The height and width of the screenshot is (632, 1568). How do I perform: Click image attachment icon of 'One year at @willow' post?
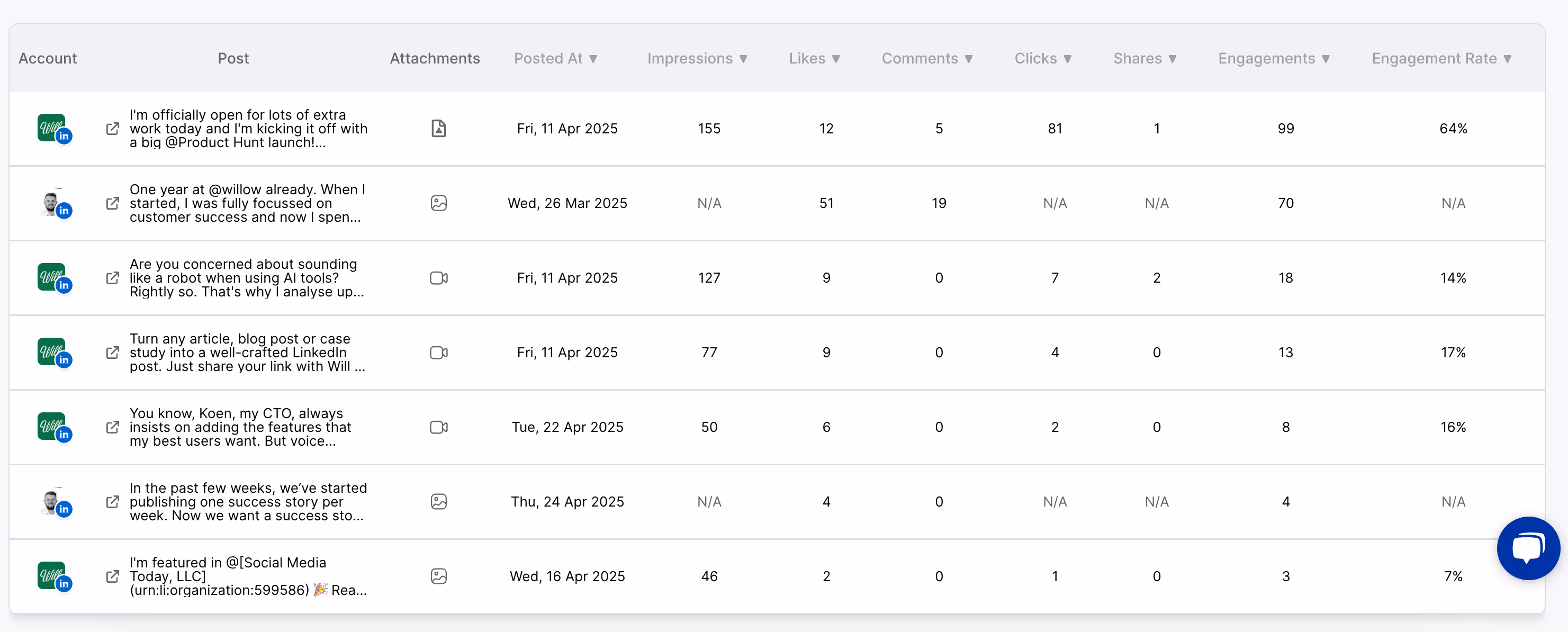coord(439,203)
